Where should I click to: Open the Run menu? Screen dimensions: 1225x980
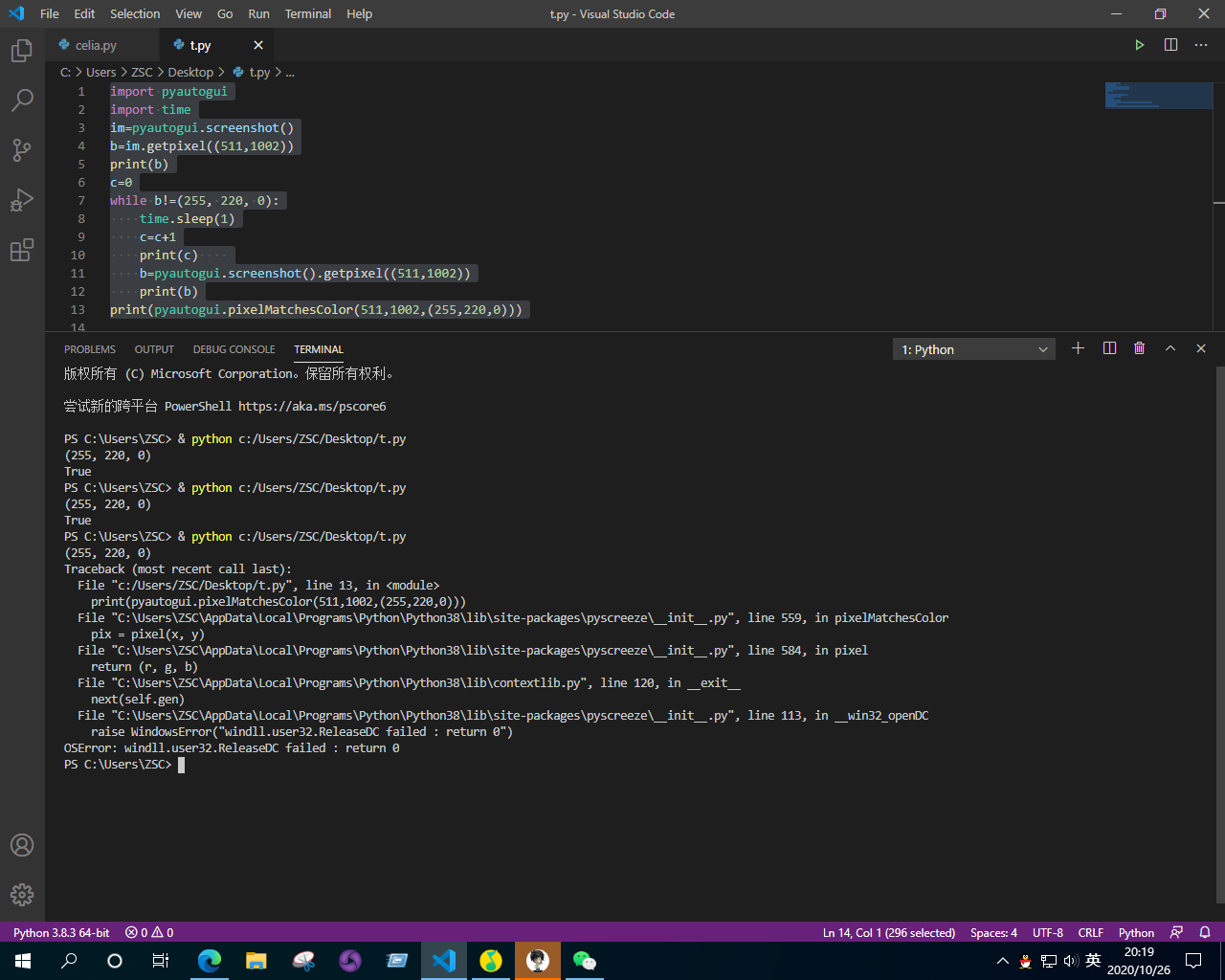[x=258, y=13]
